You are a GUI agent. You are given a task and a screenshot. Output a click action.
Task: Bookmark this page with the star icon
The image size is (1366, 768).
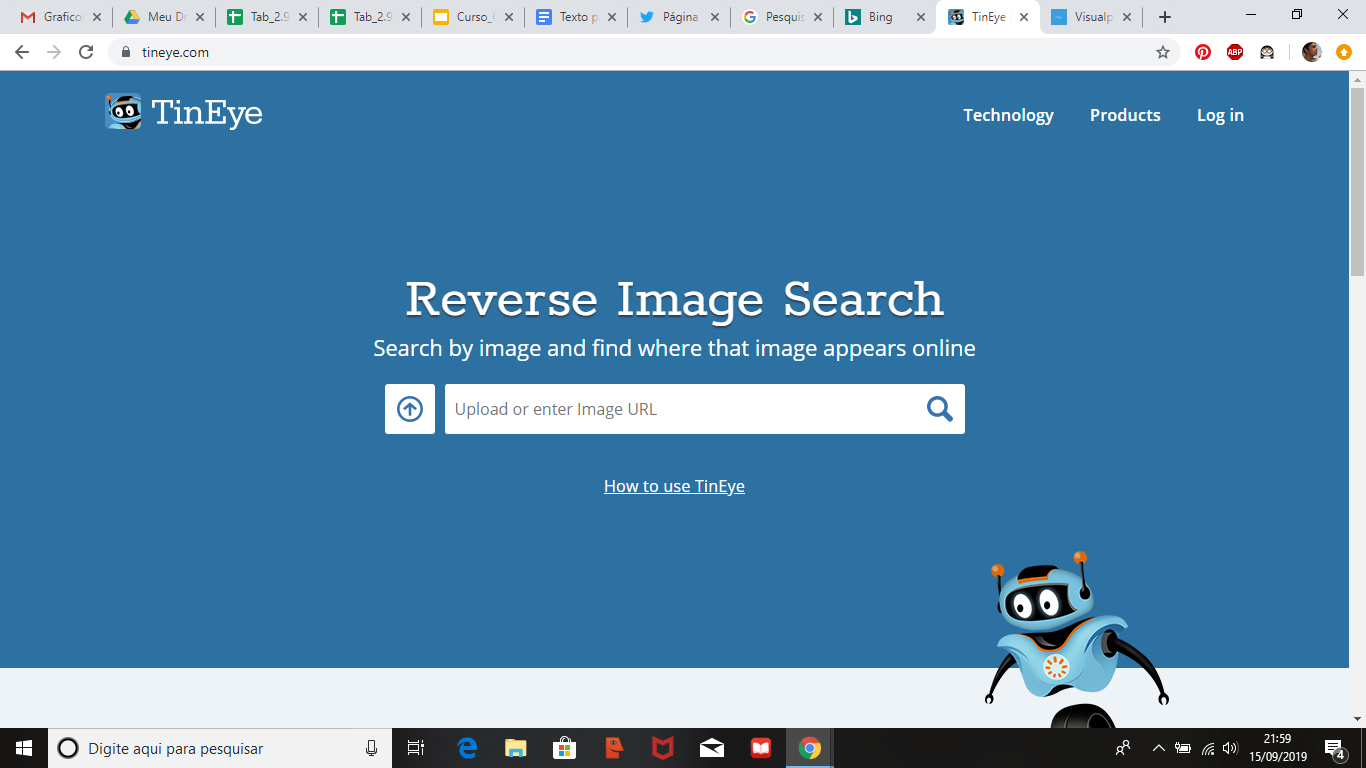(1163, 52)
